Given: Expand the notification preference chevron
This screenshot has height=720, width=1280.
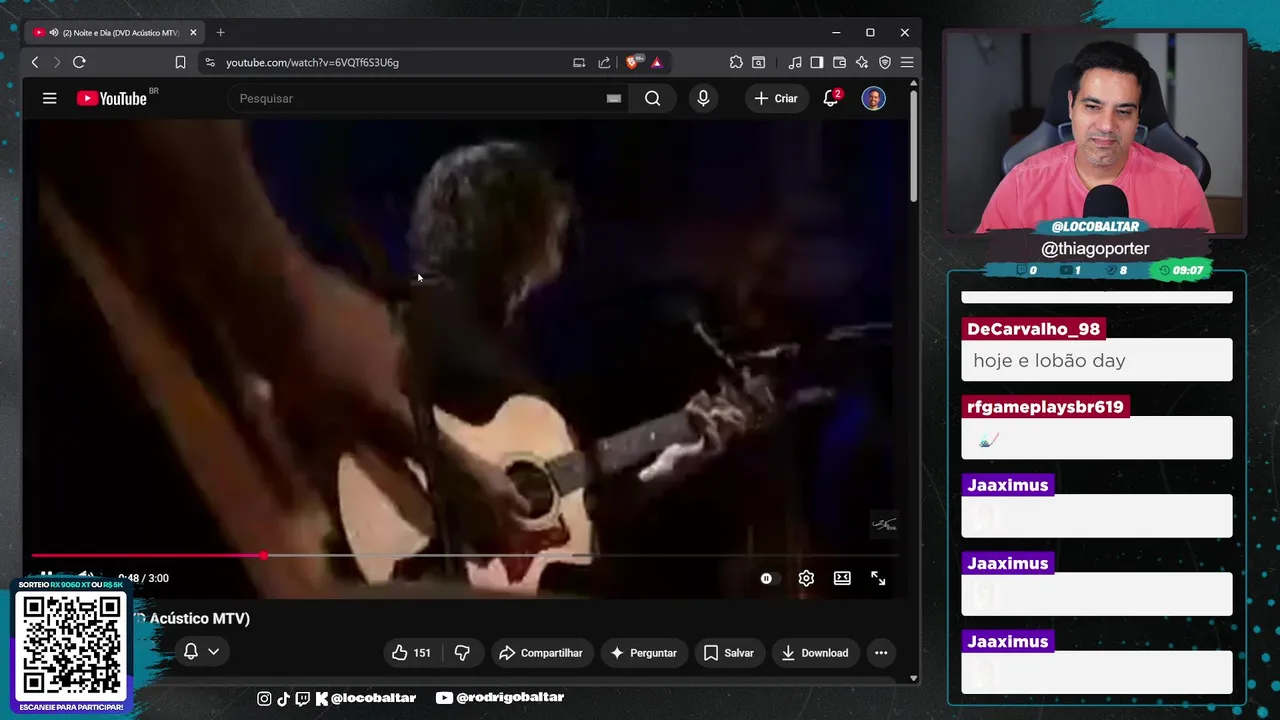Looking at the screenshot, I should point(213,652).
